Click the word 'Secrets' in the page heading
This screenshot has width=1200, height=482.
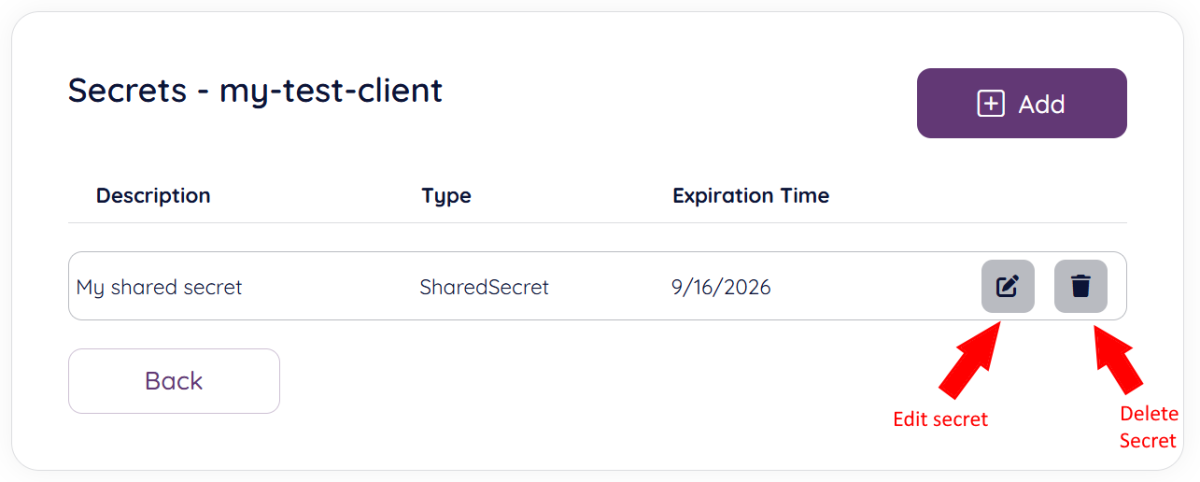pyautogui.click(x=127, y=90)
